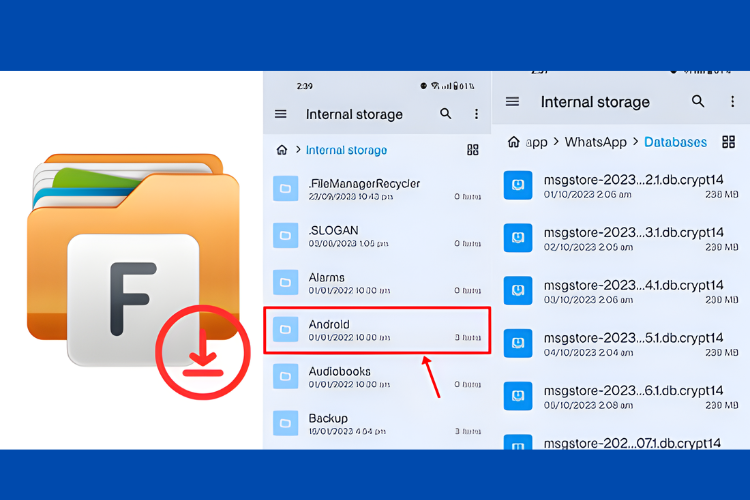Open three-dot overflow menu in right screen

pos(732,101)
